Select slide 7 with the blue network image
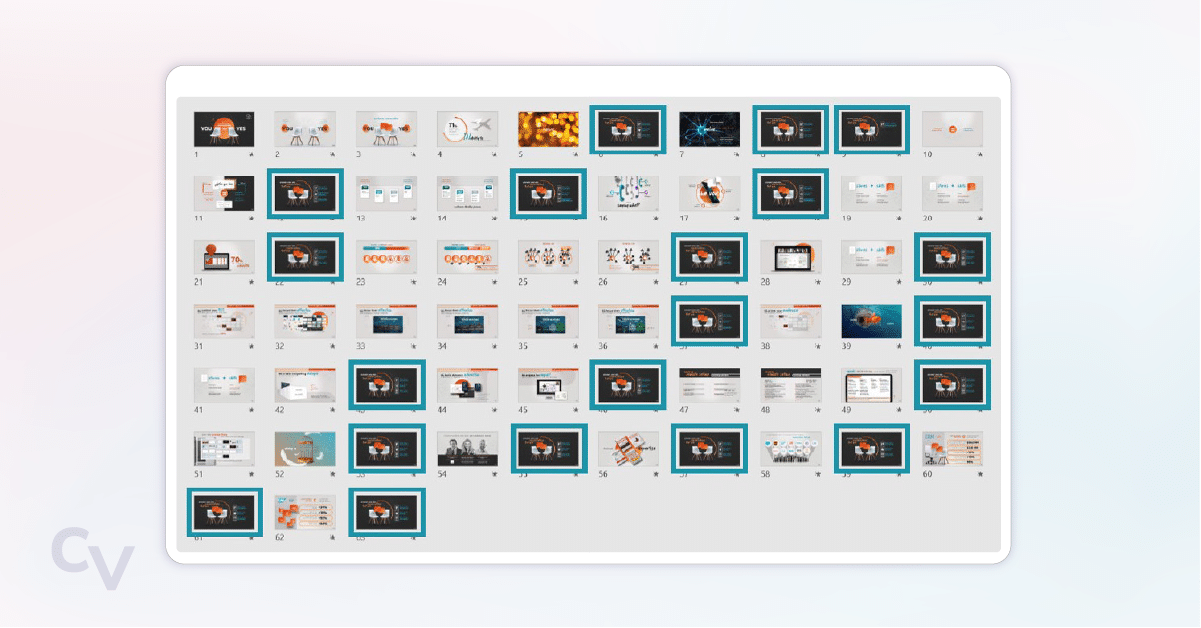Screen dimensions: 1201x628 click(x=709, y=129)
